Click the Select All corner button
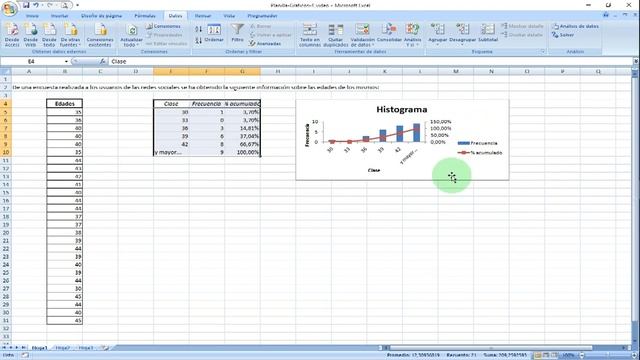The height and width of the screenshot is (360, 640). (x=6, y=71)
